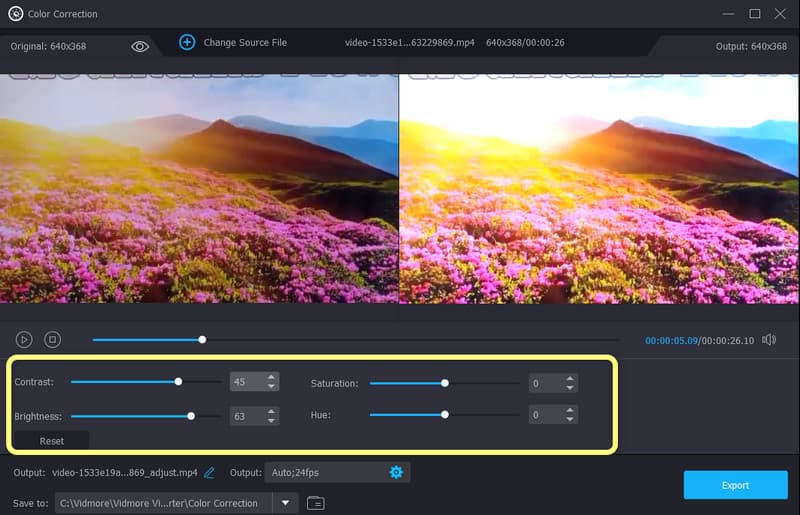Increase the Saturation value with up arrow
This screenshot has width=800, height=515.
(x=569, y=378)
